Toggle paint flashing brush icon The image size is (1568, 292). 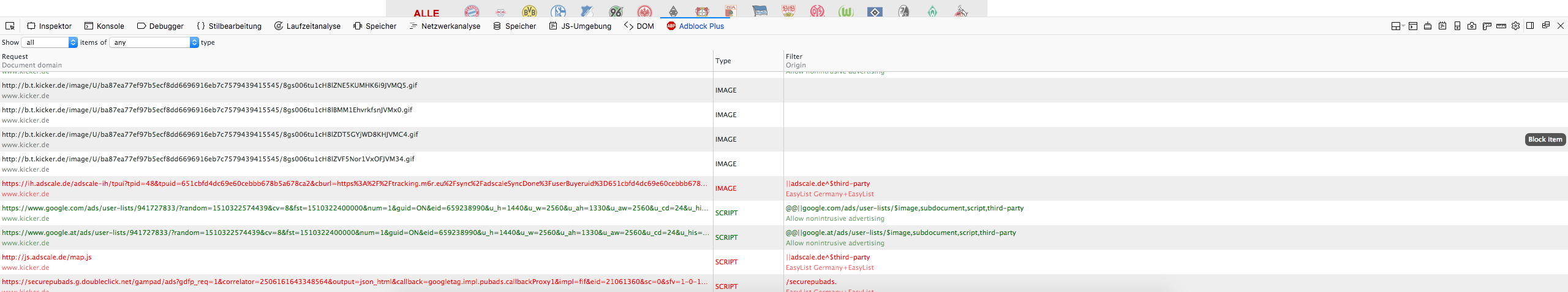[1428, 26]
